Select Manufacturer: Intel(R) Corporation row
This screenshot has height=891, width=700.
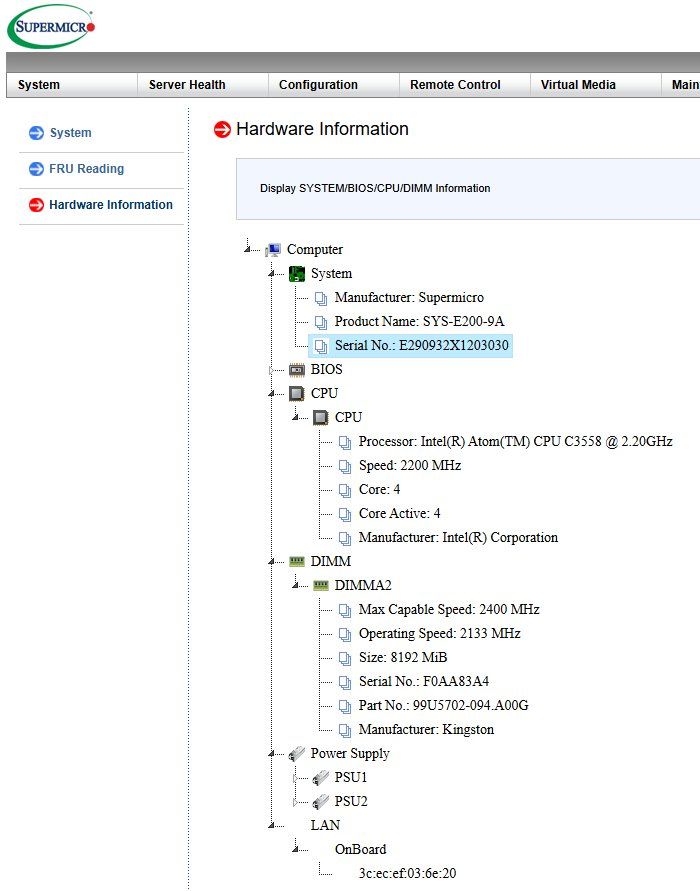coord(459,538)
